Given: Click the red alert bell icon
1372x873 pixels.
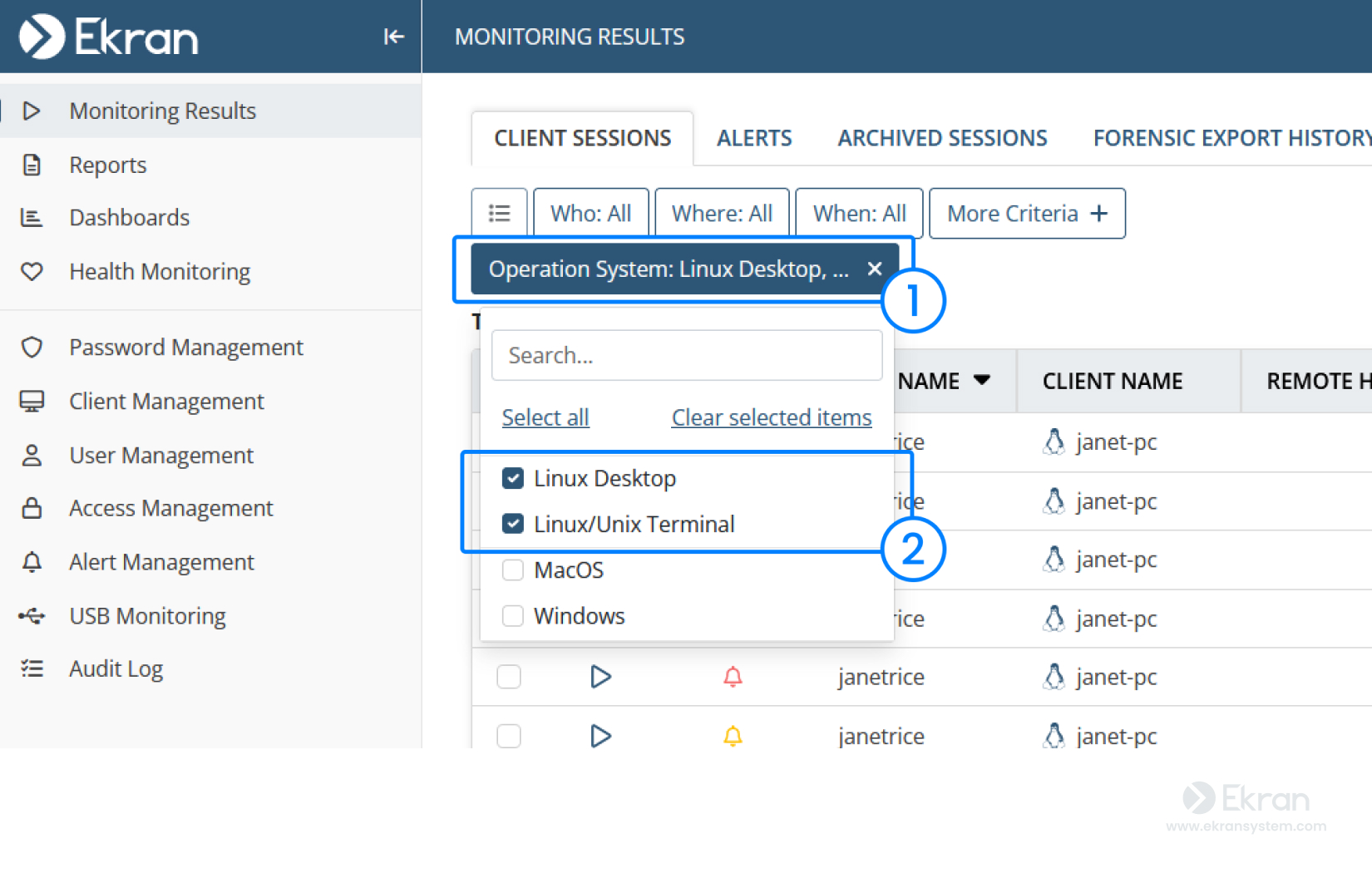Looking at the screenshot, I should (x=733, y=677).
